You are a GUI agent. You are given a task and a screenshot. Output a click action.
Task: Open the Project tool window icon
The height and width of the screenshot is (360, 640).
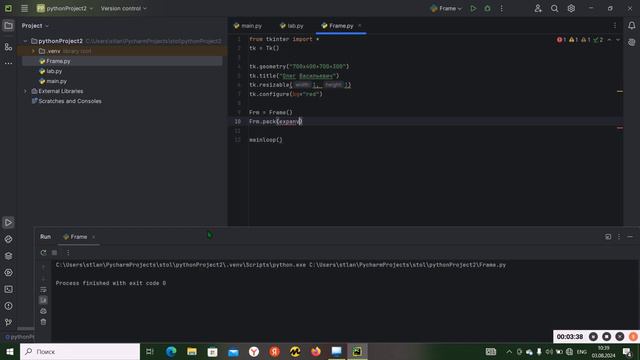pos(8,26)
